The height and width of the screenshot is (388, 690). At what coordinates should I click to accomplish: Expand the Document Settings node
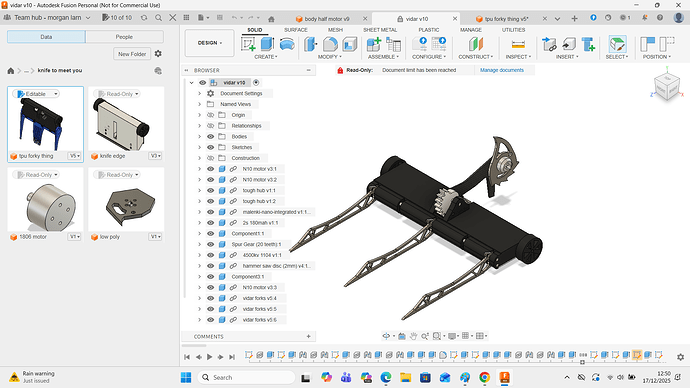coord(199,93)
